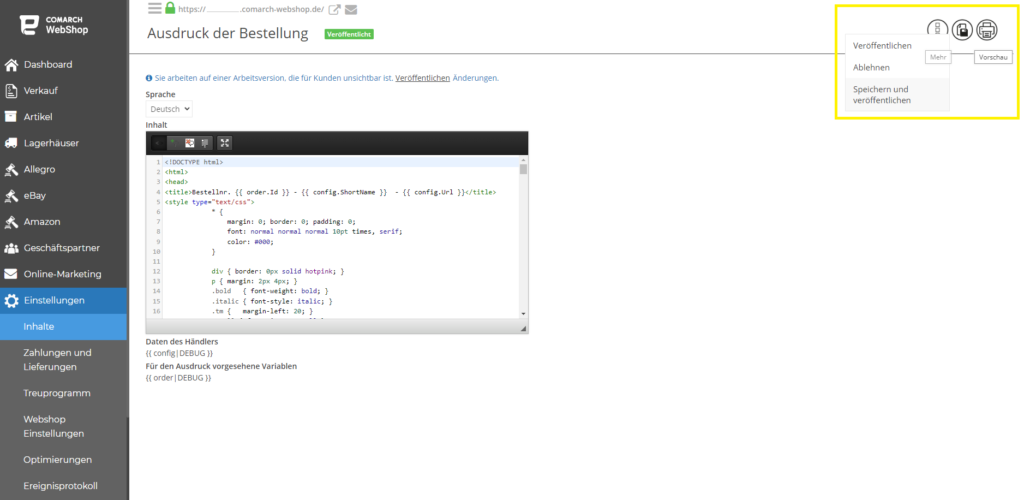This screenshot has width=1024, height=500.
Task: Go to Artikel in the sidebar
Action: point(64,117)
